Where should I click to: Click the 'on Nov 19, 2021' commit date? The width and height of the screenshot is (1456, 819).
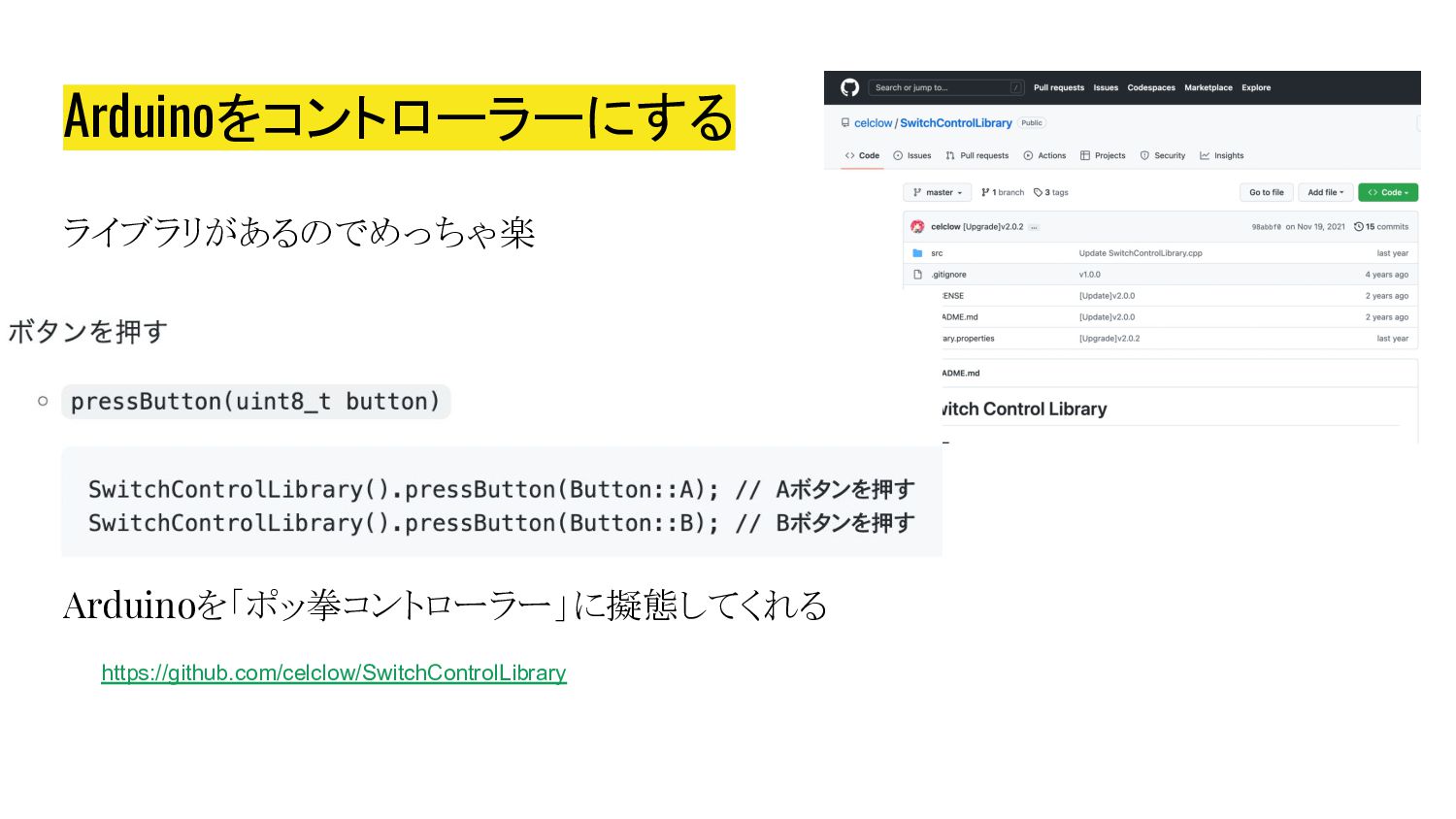pyautogui.click(x=1315, y=227)
